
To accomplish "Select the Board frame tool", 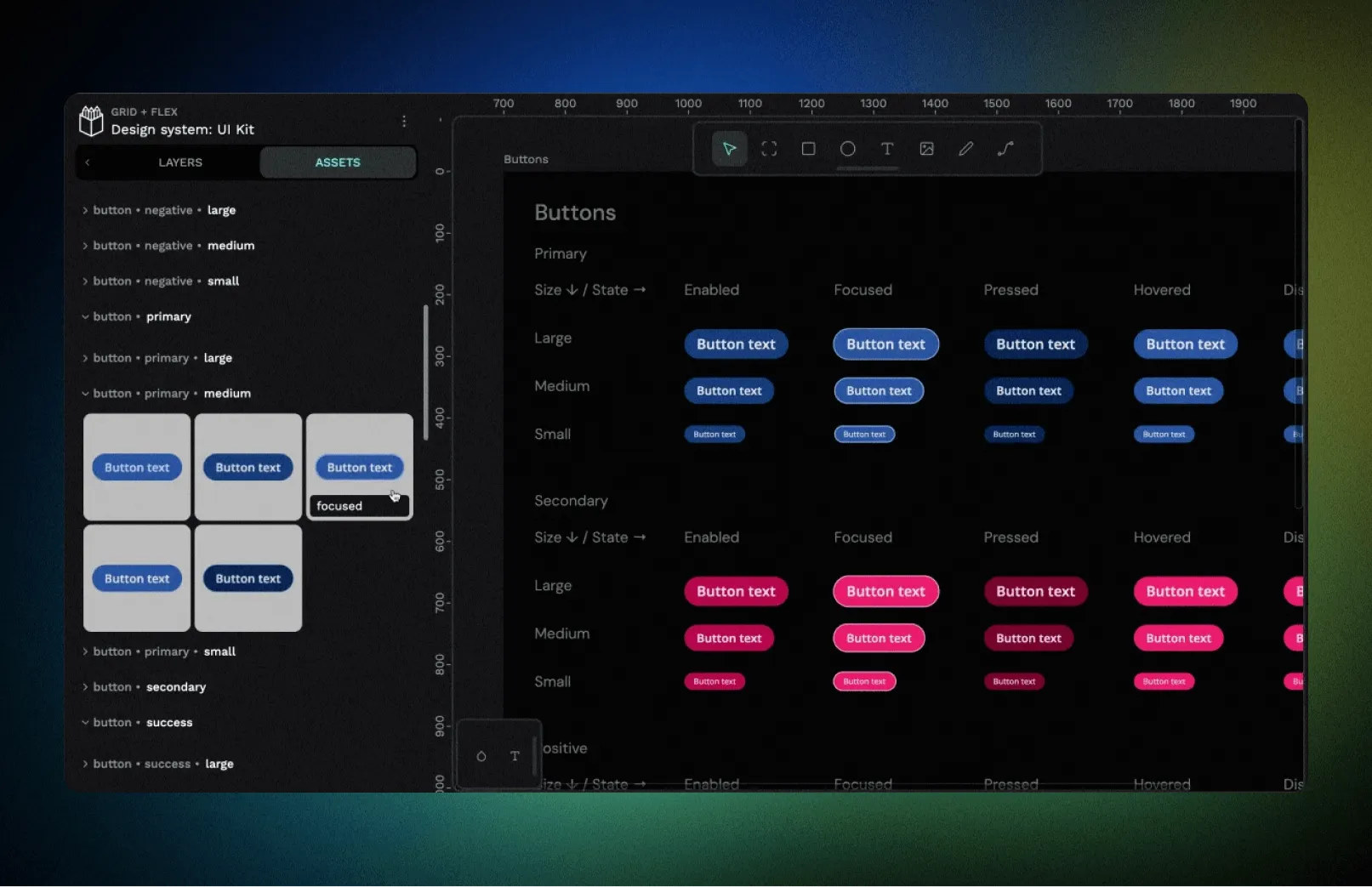I will click(x=769, y=149).
